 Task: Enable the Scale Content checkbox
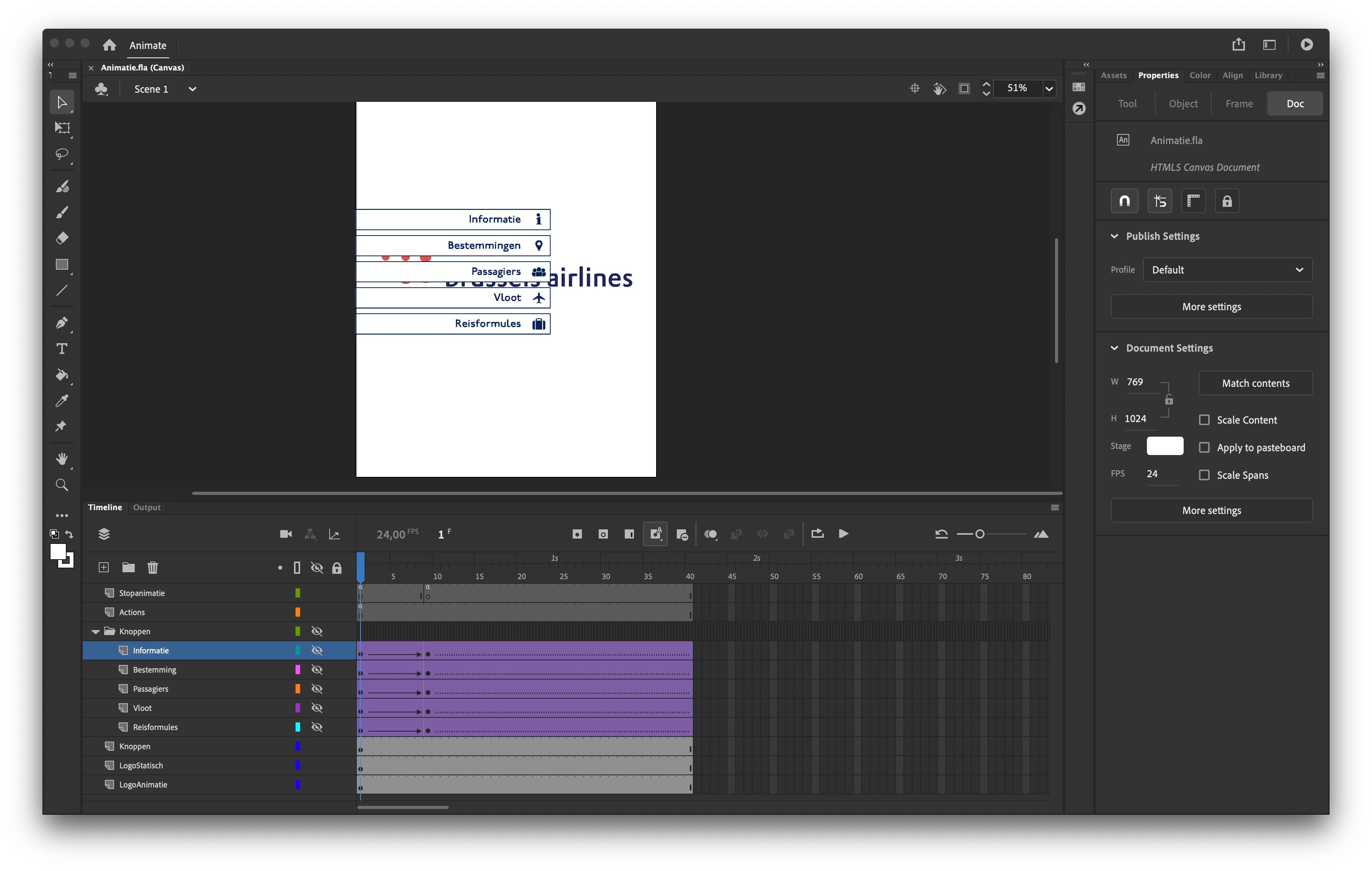1204,419
